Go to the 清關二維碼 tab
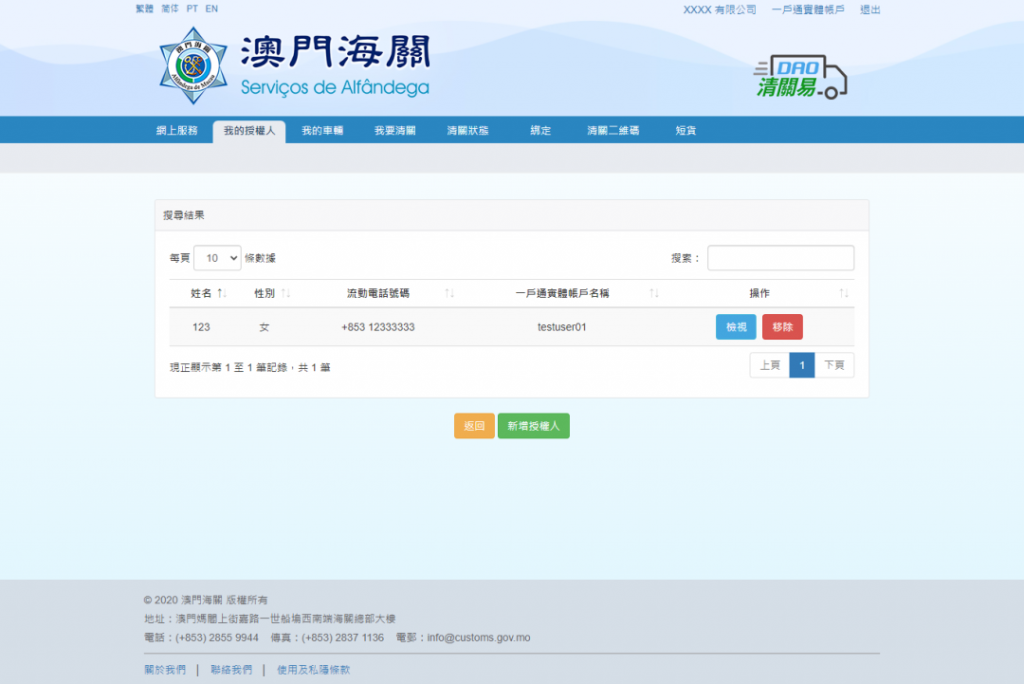Screen dimensions: 1024x684 [613, 131]
